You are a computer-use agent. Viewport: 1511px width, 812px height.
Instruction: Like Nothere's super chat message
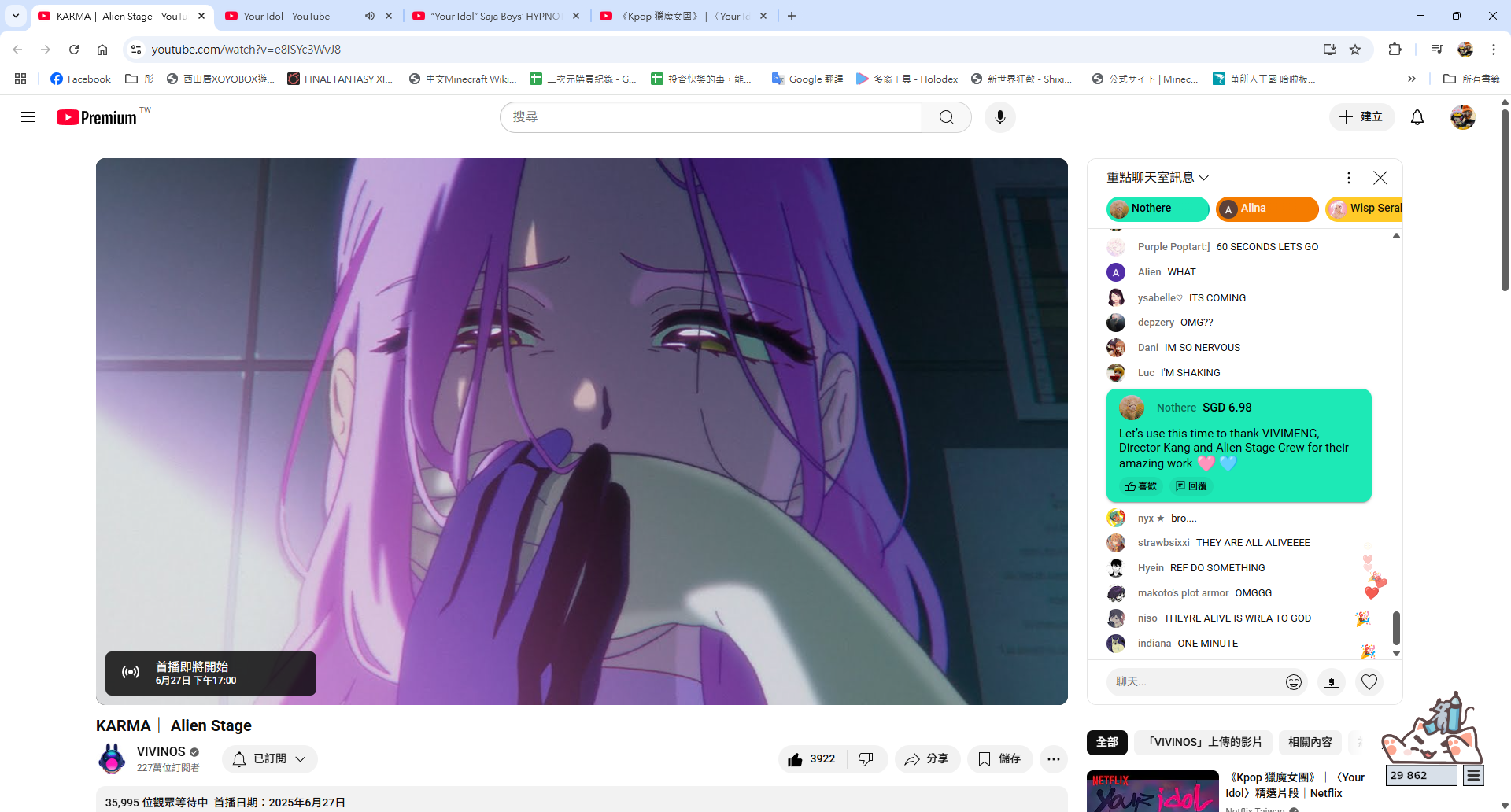click(1140, 486)
